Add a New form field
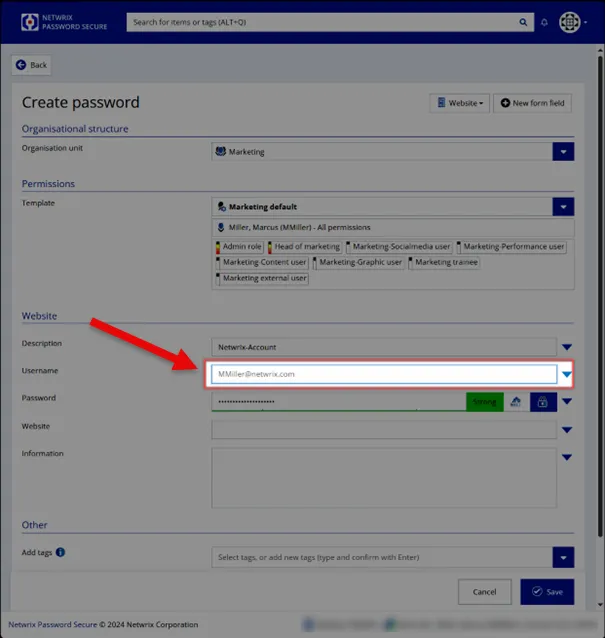The height and width of the screenshot is (638, 605). tap(532, 103)
